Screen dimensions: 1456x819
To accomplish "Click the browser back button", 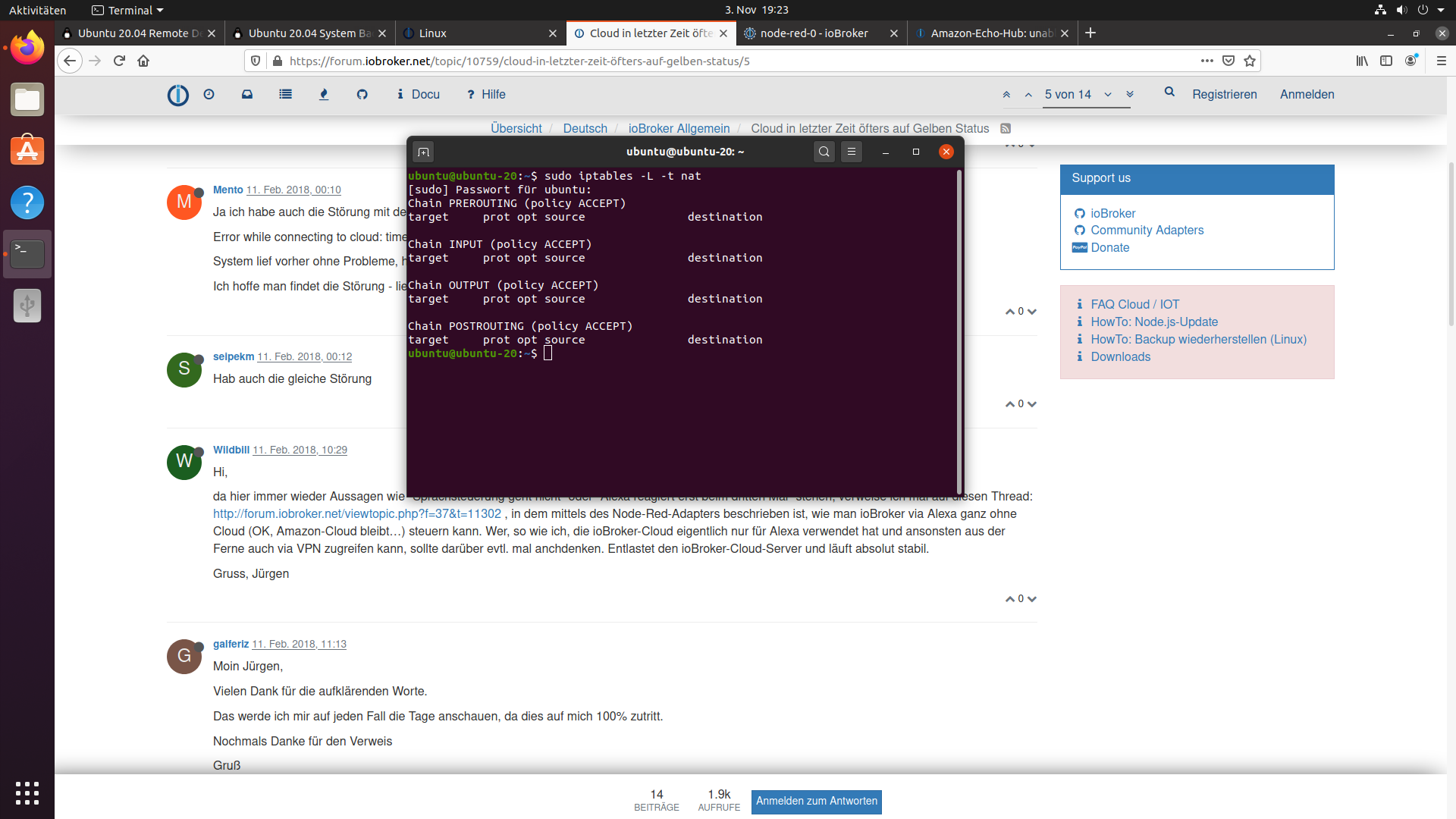I will 70,61.
